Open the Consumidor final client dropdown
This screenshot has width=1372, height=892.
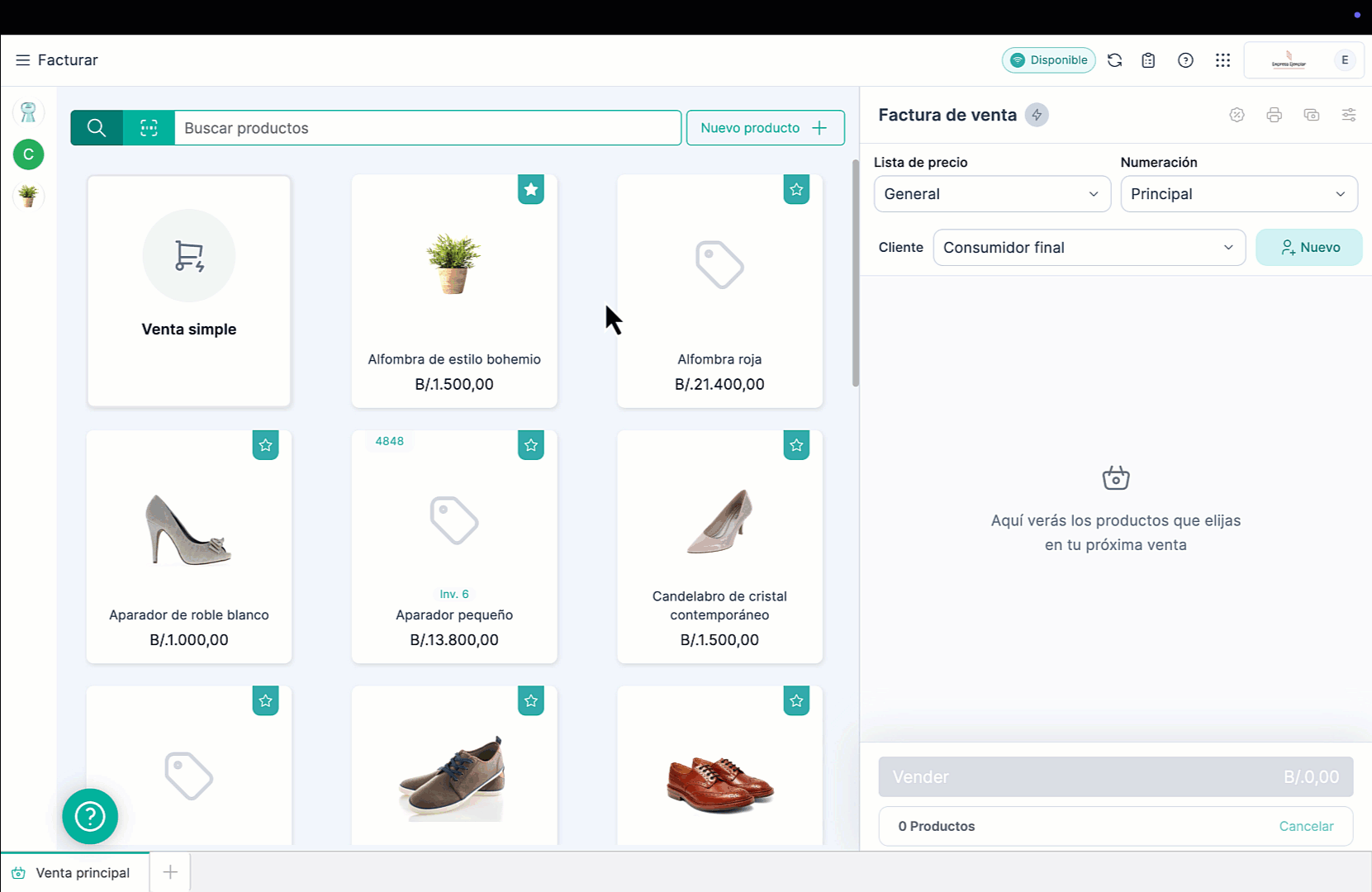click(x=1089, y=247)
